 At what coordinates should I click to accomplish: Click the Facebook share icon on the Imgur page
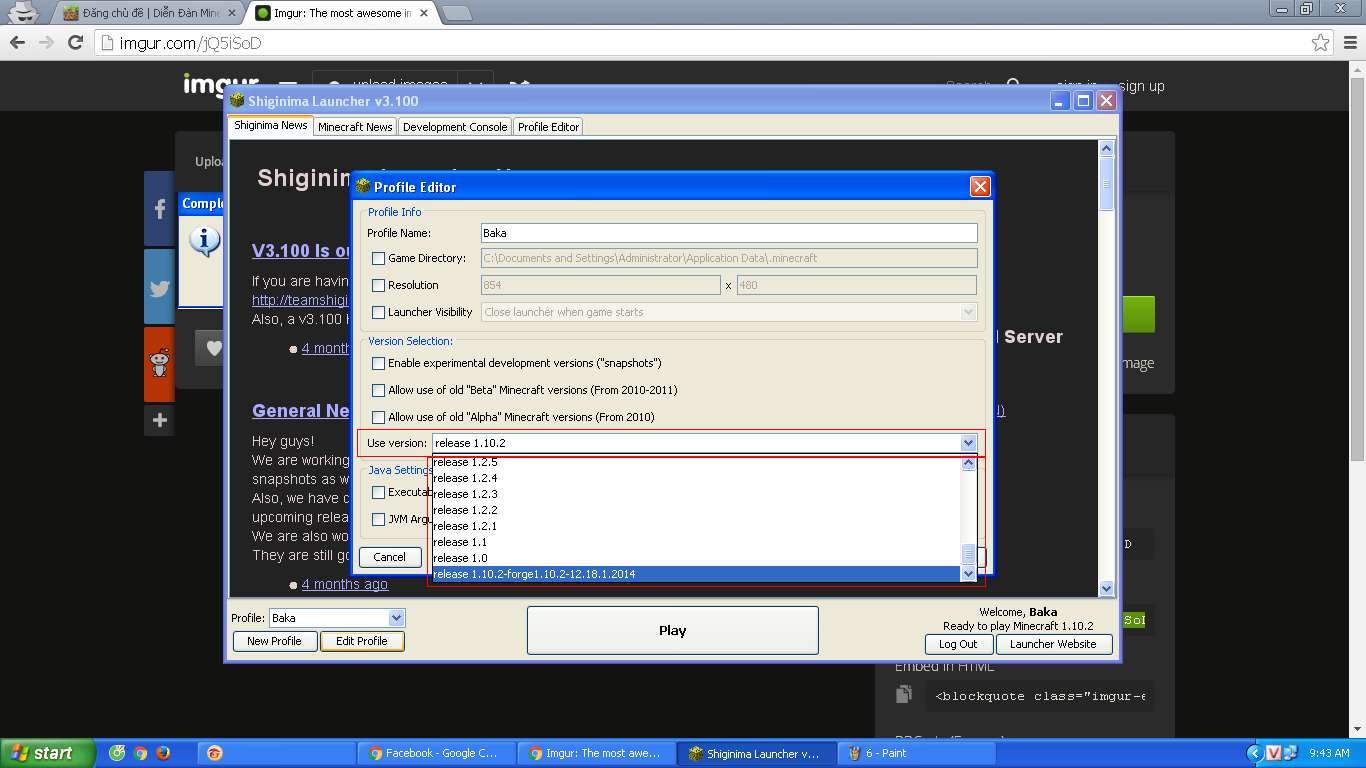tap(159, 209)
